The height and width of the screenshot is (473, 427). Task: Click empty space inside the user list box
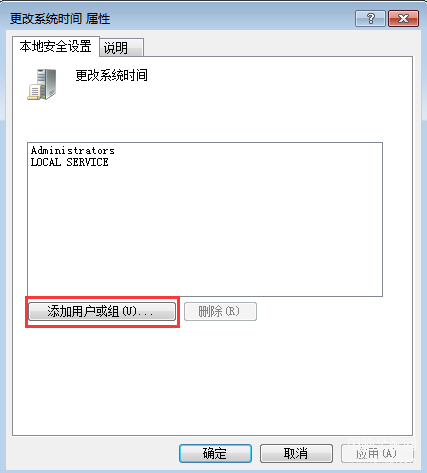tap(205, 233)
